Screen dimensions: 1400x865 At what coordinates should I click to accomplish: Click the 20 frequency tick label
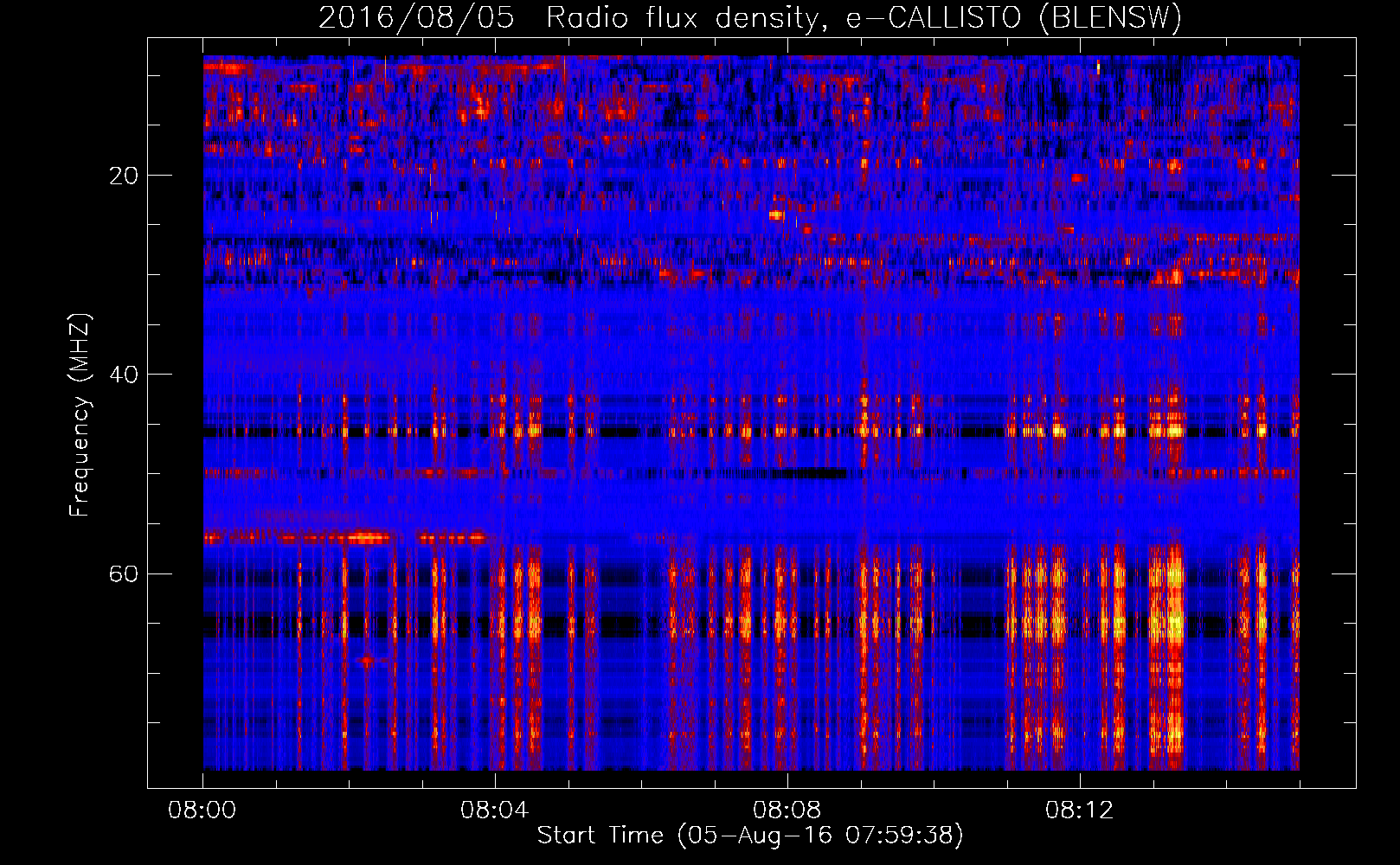tap(124, 176)
